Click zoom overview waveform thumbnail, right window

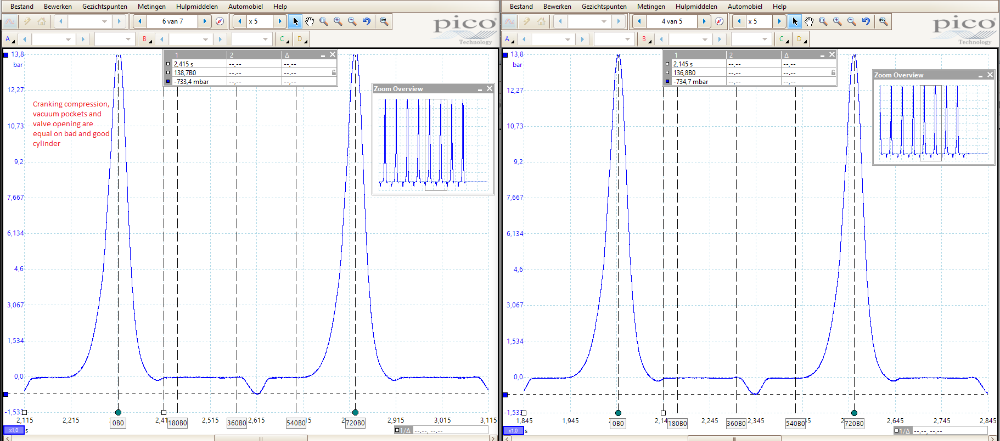click(x=933, y=121)
